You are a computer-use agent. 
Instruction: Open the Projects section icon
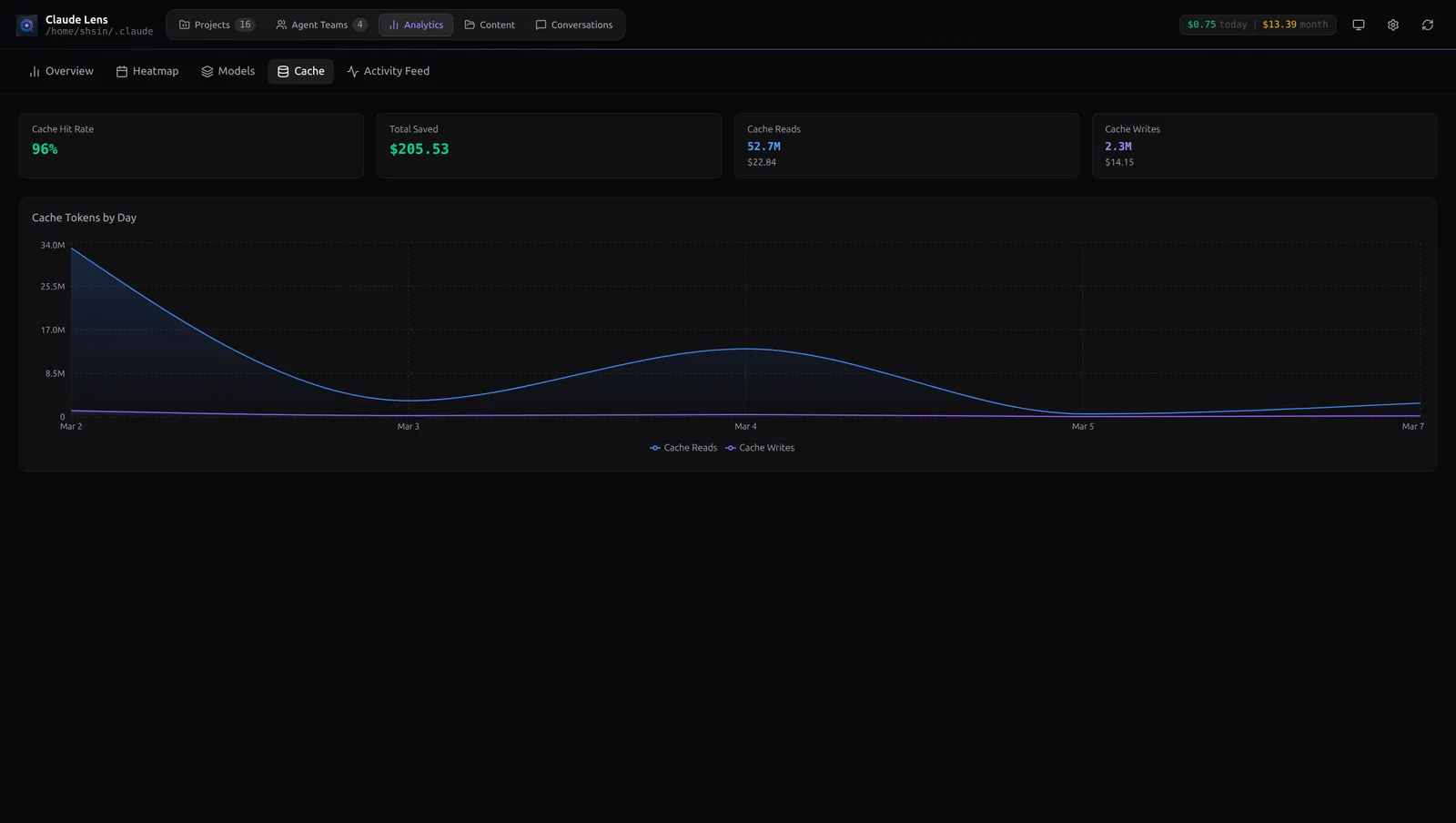coord(184,25)
